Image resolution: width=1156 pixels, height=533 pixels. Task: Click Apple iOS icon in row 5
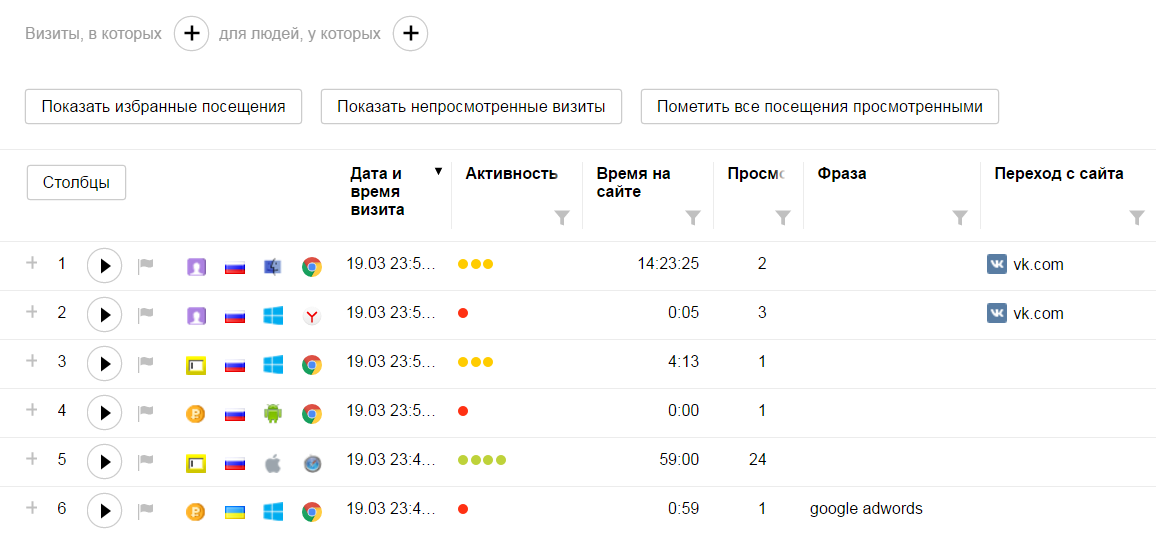[x=273, y=463]
